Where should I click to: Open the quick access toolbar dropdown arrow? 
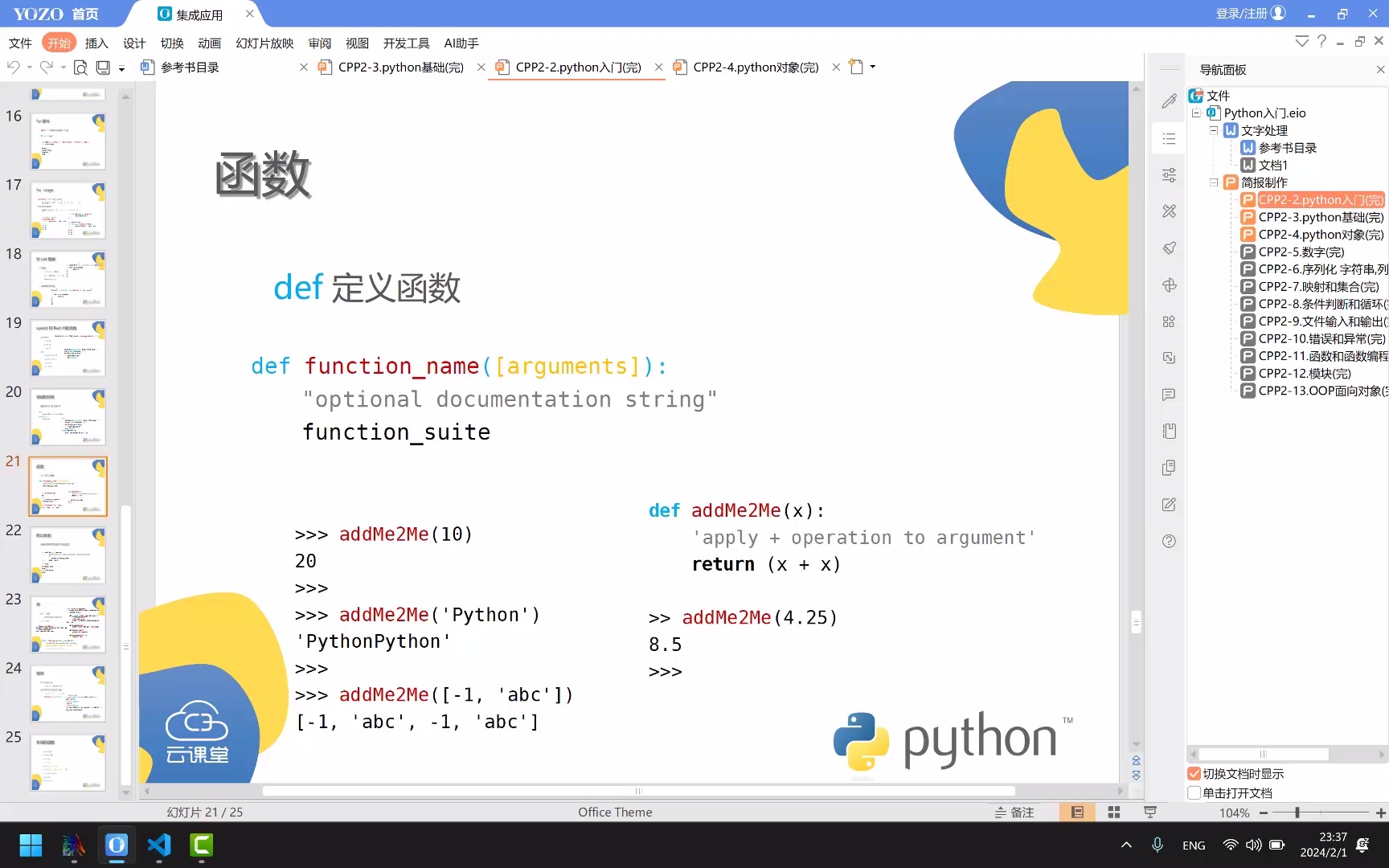[x=122, y=68]
